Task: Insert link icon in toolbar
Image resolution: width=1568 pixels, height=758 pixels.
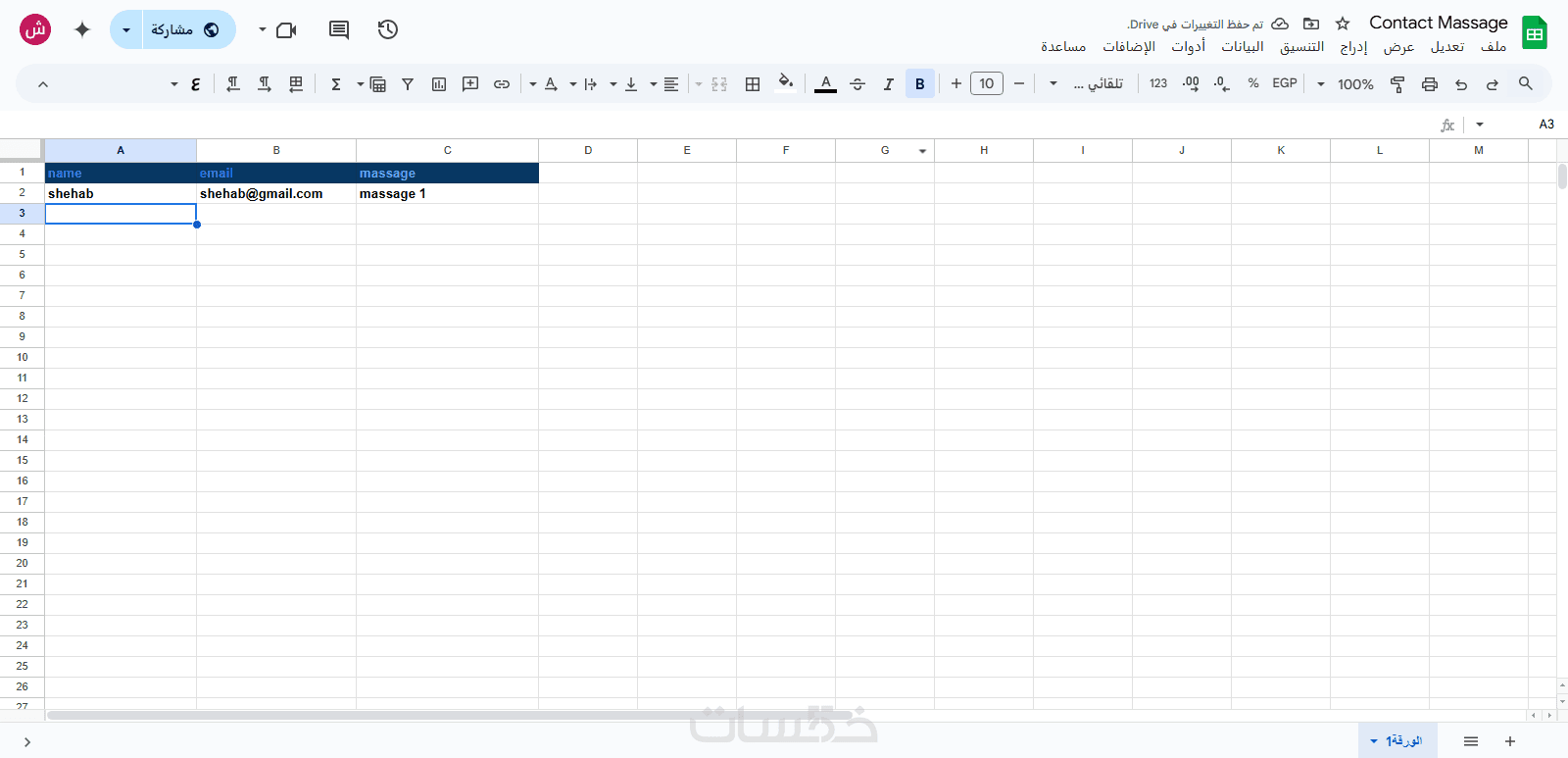Action: point(502,84)
